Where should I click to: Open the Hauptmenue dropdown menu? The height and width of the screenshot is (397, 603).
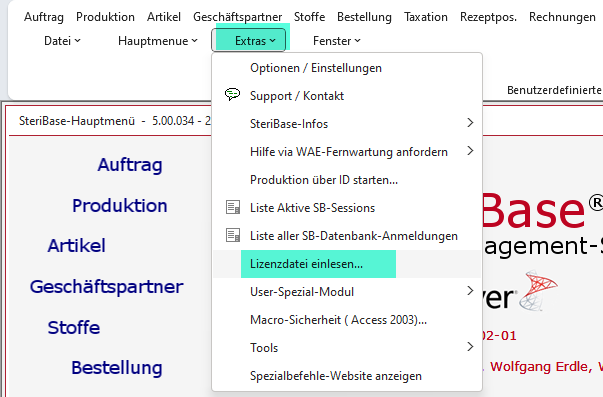158,41
